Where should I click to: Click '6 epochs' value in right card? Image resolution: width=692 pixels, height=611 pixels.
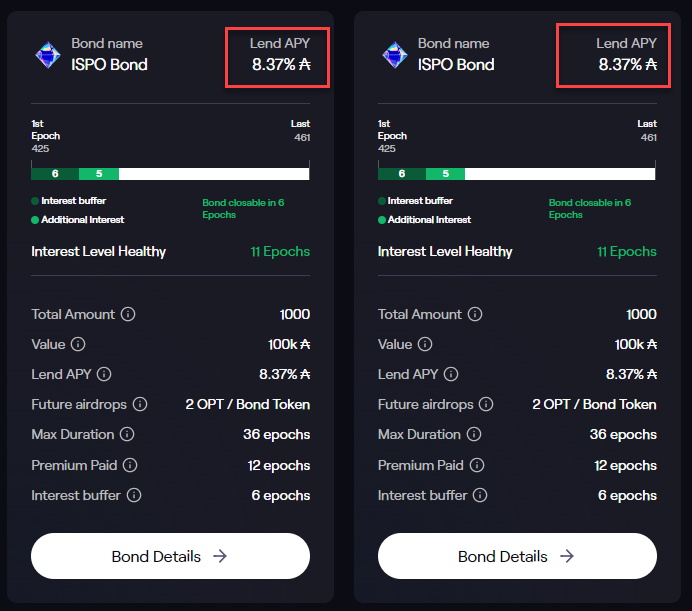point(627,495)
